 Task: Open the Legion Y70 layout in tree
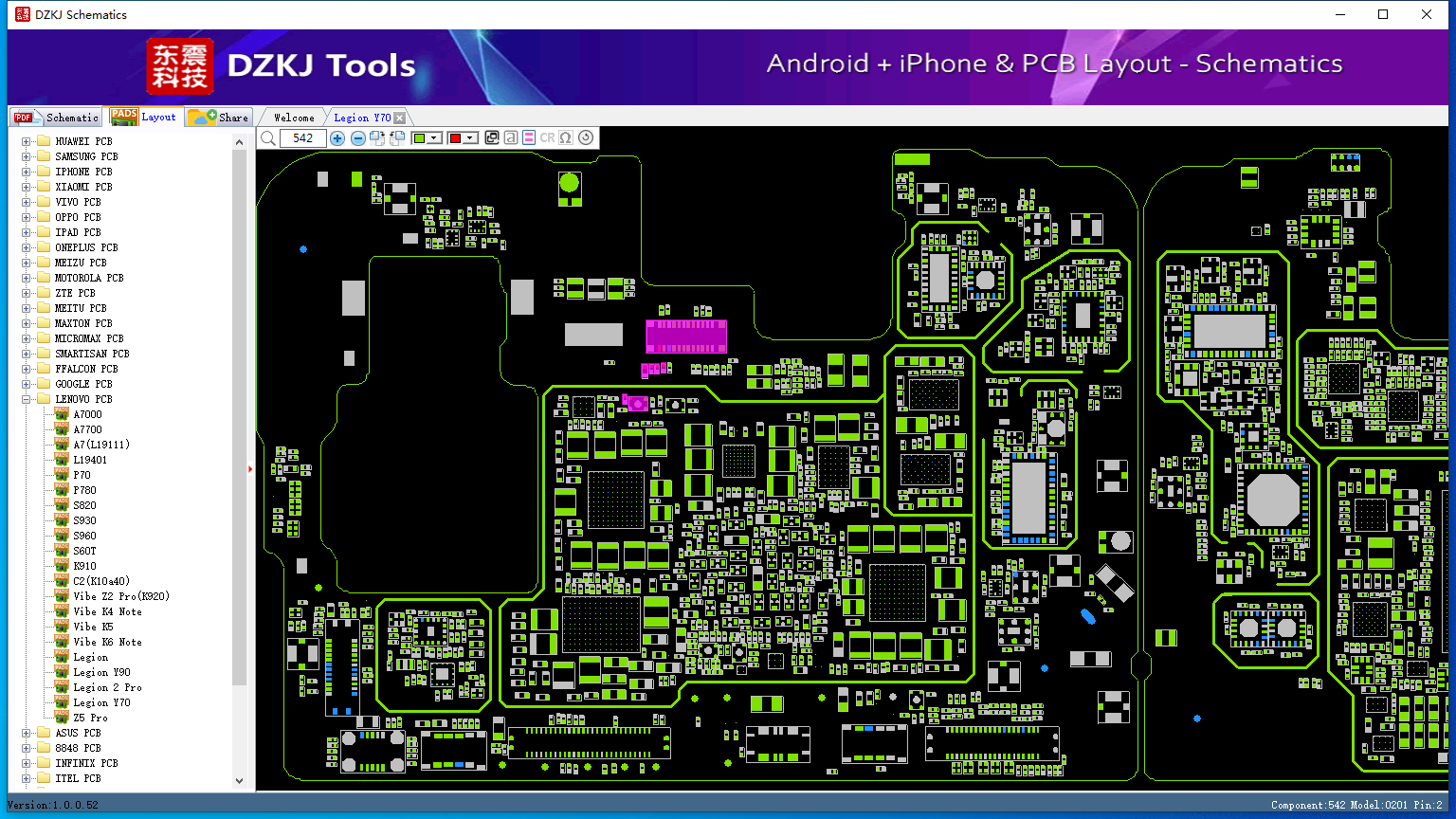tap(101, 702)
